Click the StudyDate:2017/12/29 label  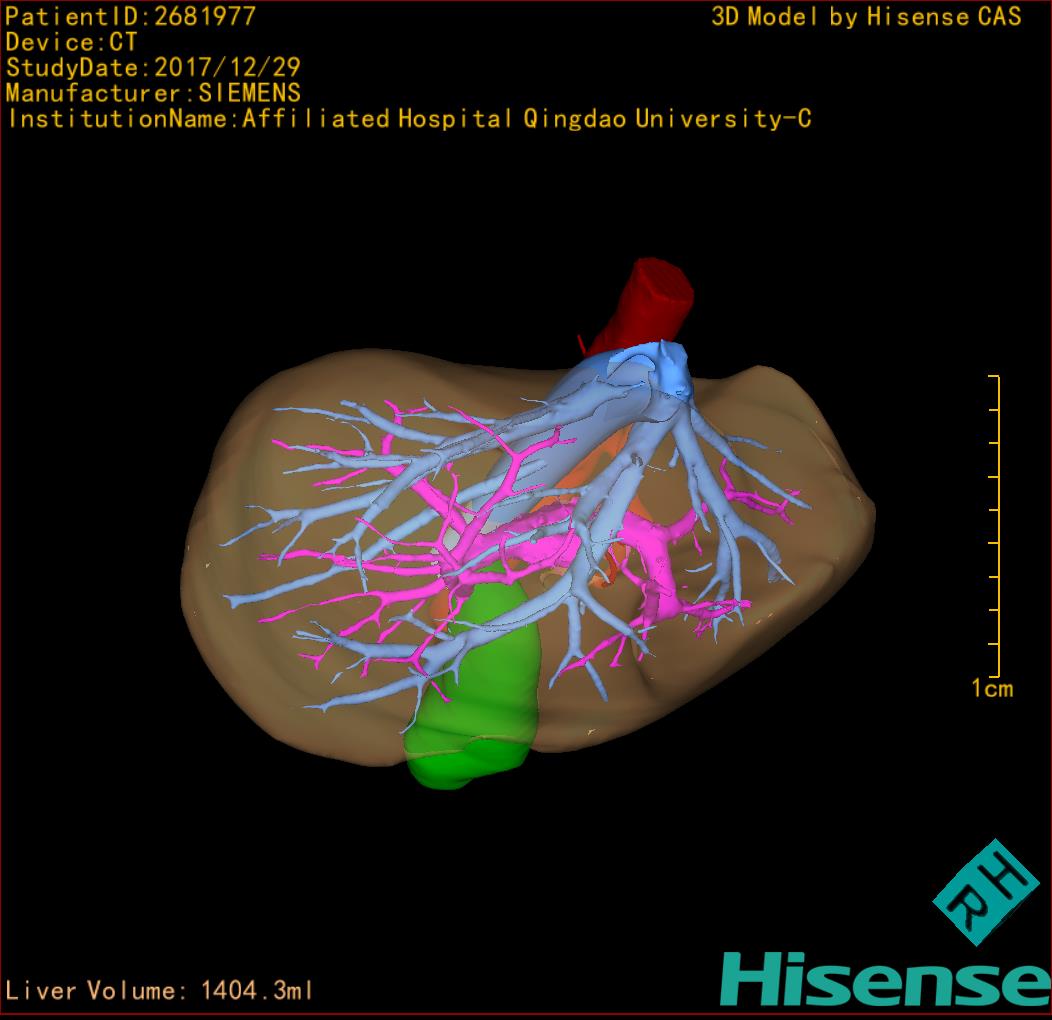(x=153, y=68)
